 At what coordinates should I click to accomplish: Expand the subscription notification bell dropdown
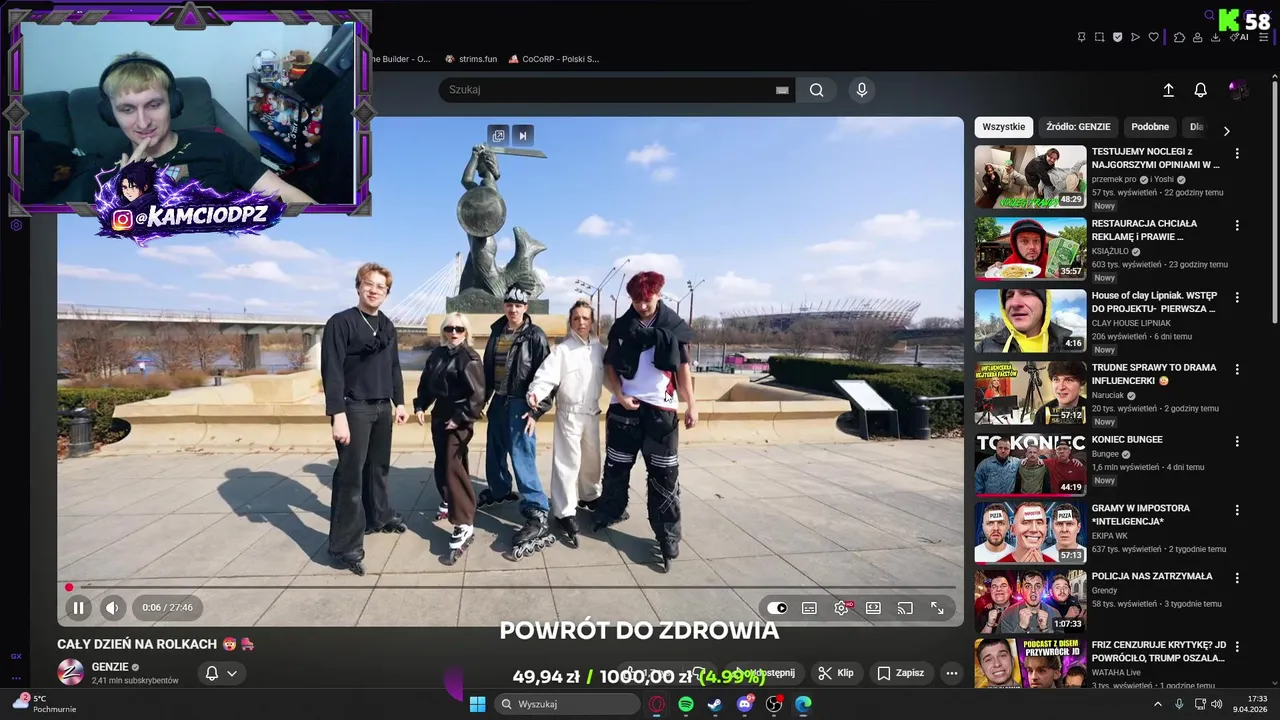tap(221, 673)
